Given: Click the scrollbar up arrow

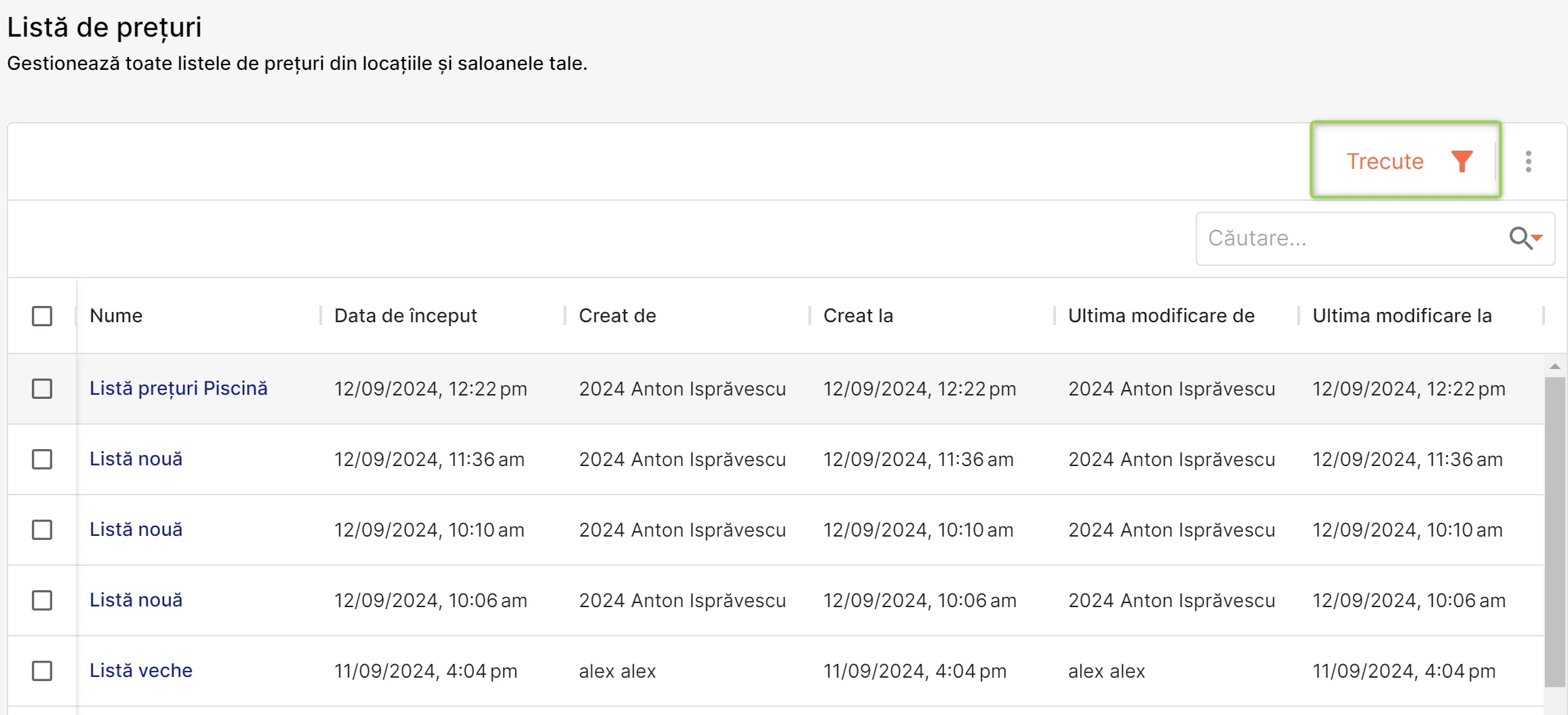Looking at the screenshot, I should pyautogui.click(x=1555, y=366).
